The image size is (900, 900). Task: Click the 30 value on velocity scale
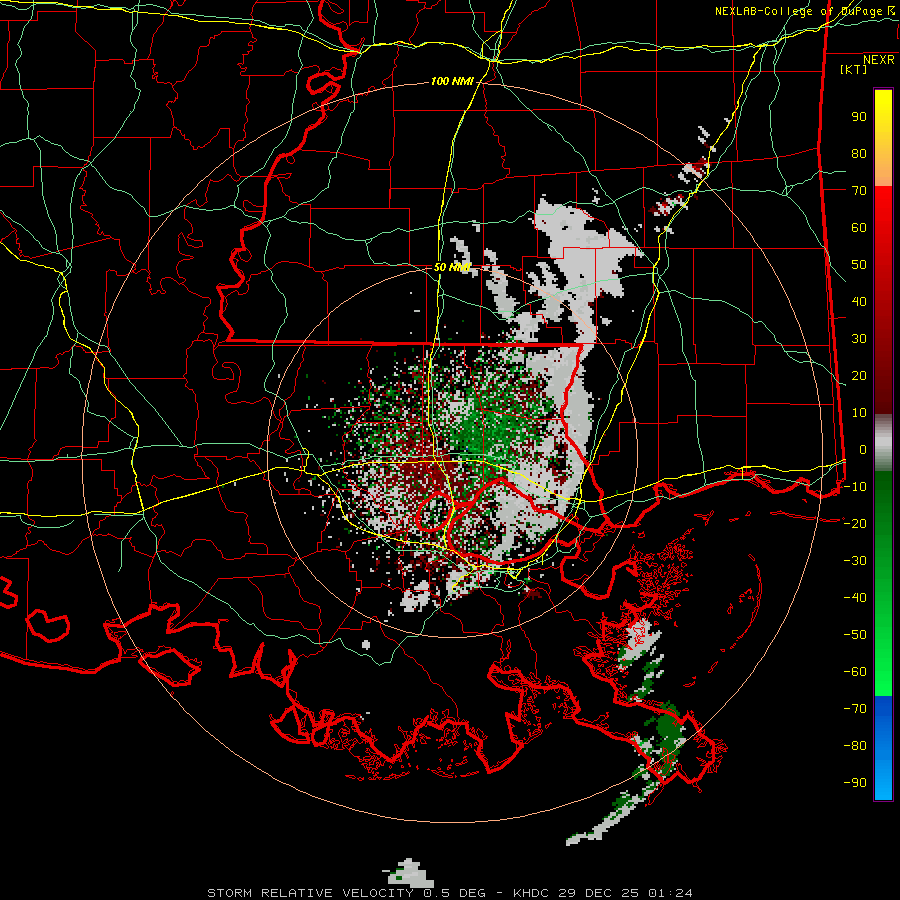[859, 339]
